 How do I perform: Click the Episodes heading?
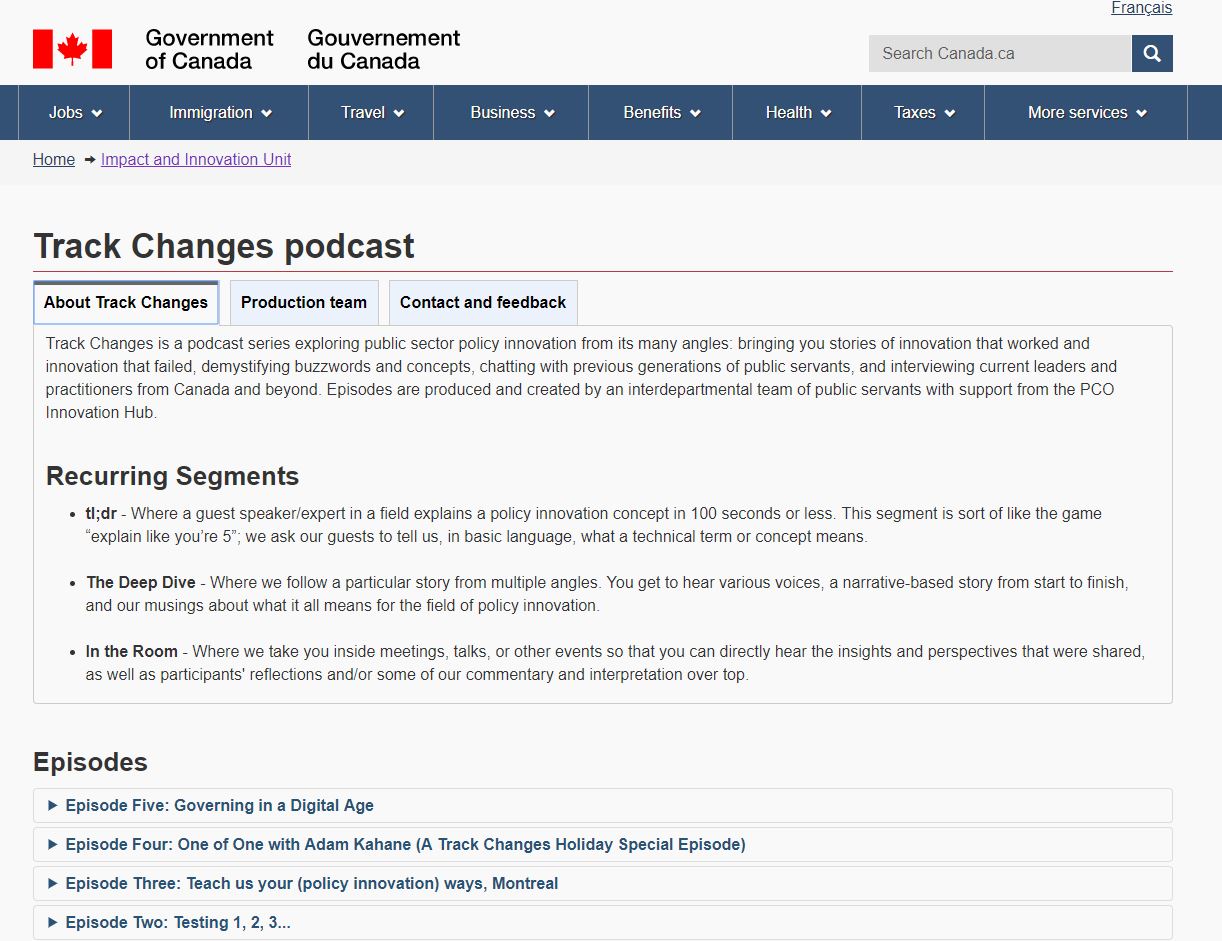coord(90,762)
